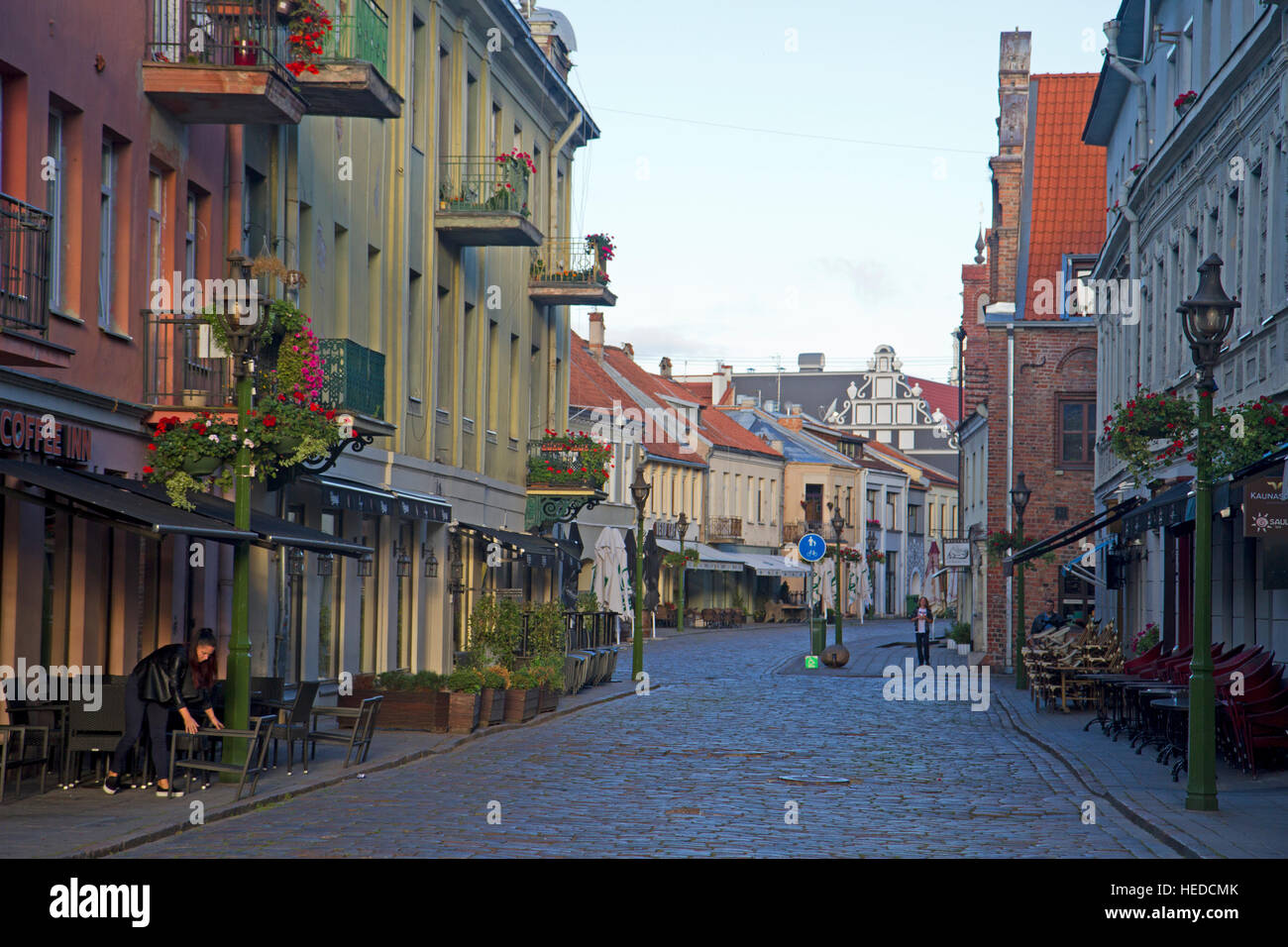Click the COFFEE INN storefront sign
The height and width of the screenshot is (947, 1288).
pos(45,436)
